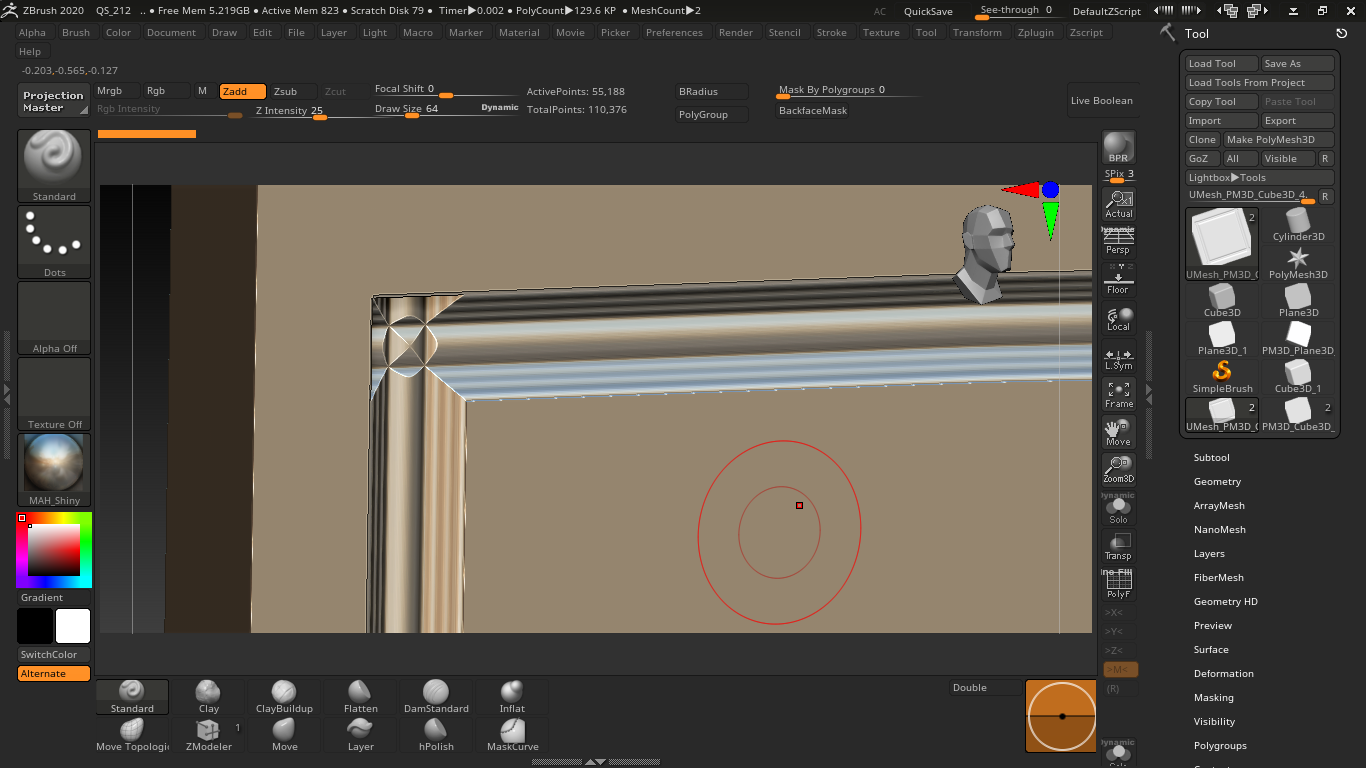Click the Frame view icon
Viewport: 1366px width, 768px height.
(1118, 394)
